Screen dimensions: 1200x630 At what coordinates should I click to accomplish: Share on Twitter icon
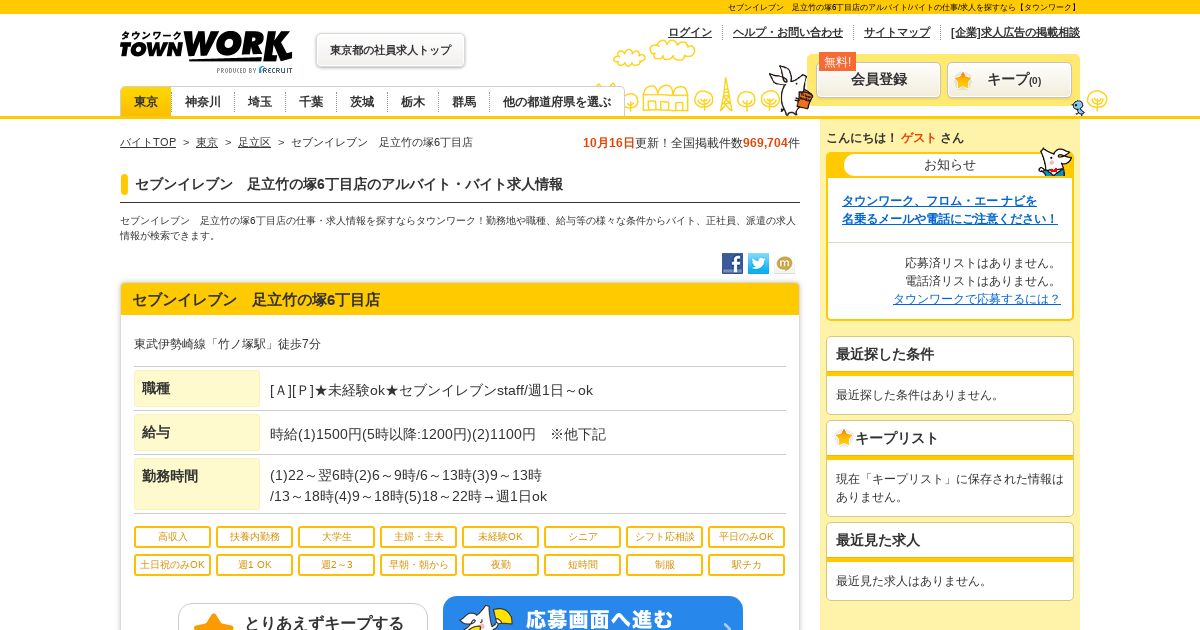[758, 264]
